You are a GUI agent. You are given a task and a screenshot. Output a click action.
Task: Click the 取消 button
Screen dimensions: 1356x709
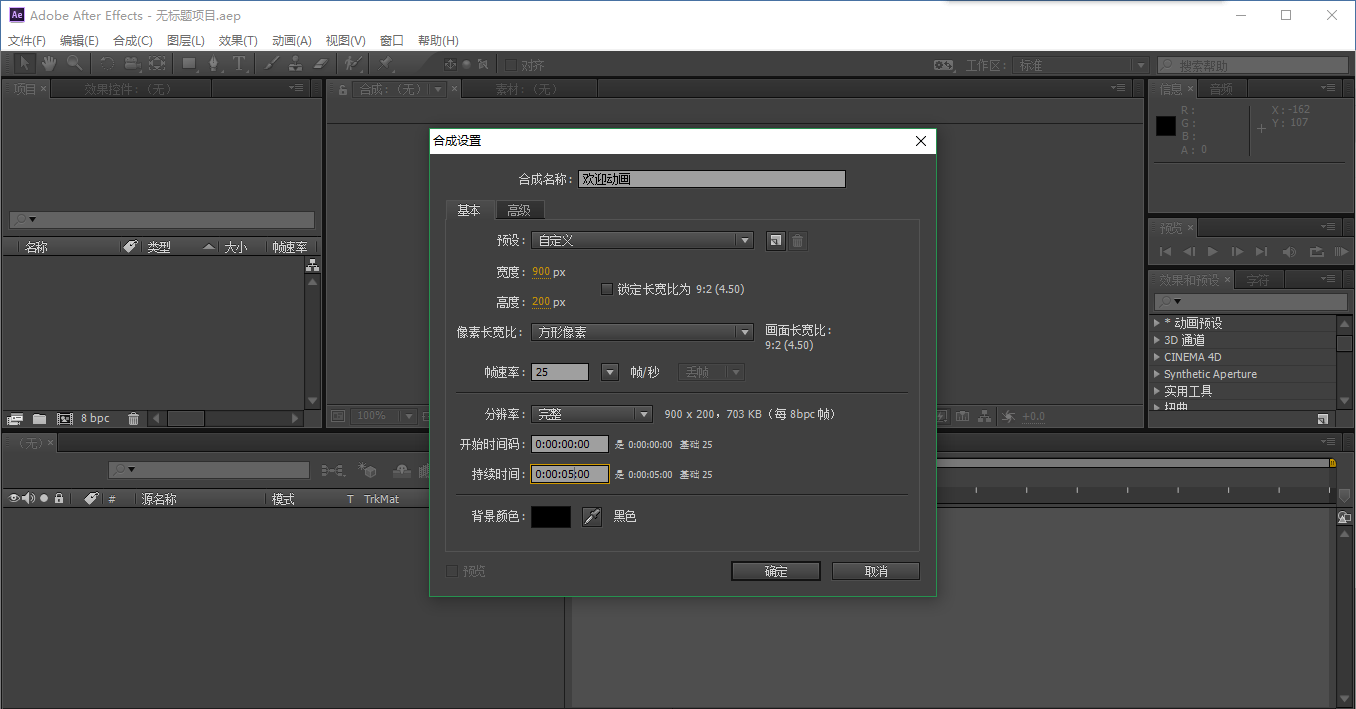876,571
